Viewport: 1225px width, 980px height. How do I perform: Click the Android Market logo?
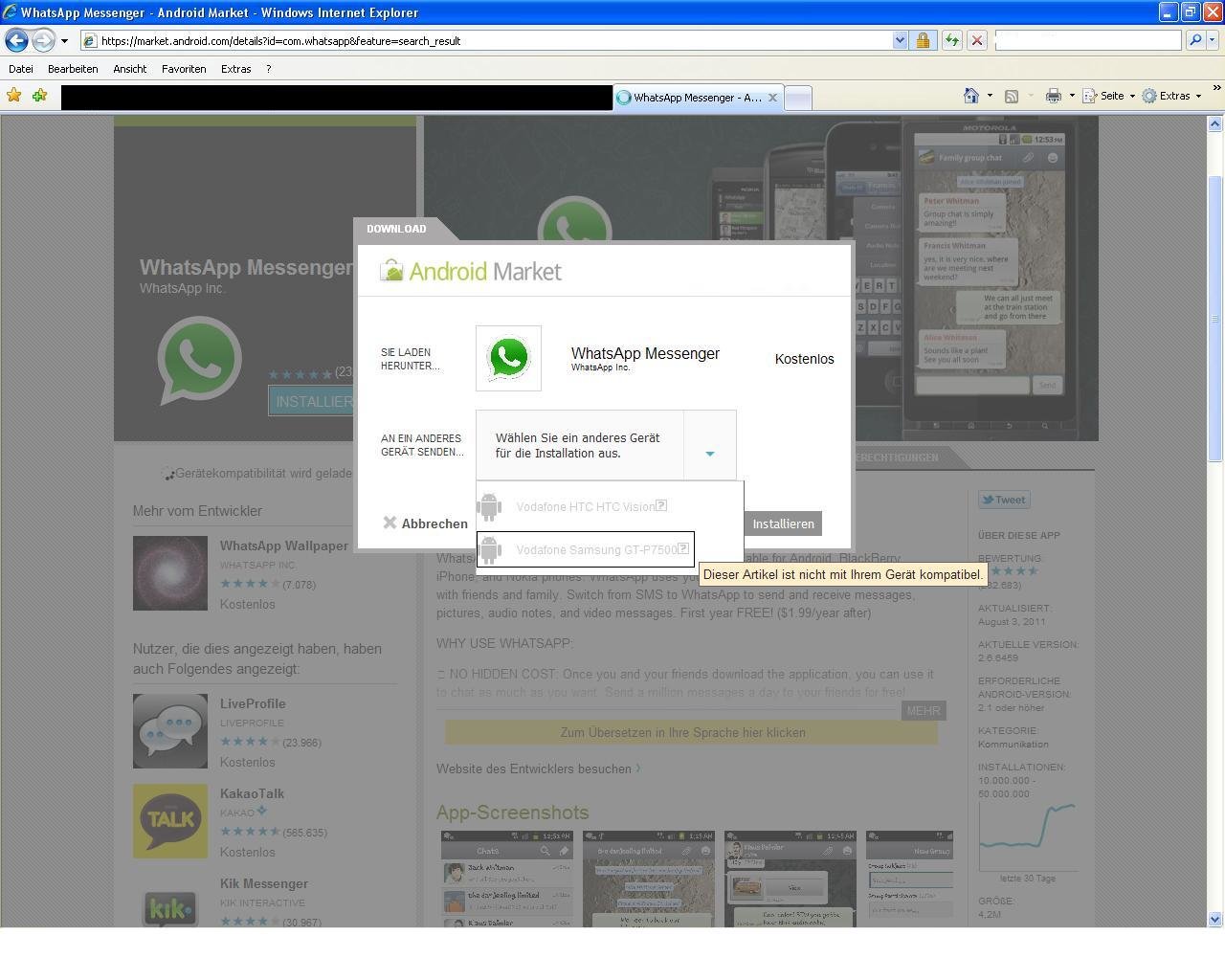471,271
